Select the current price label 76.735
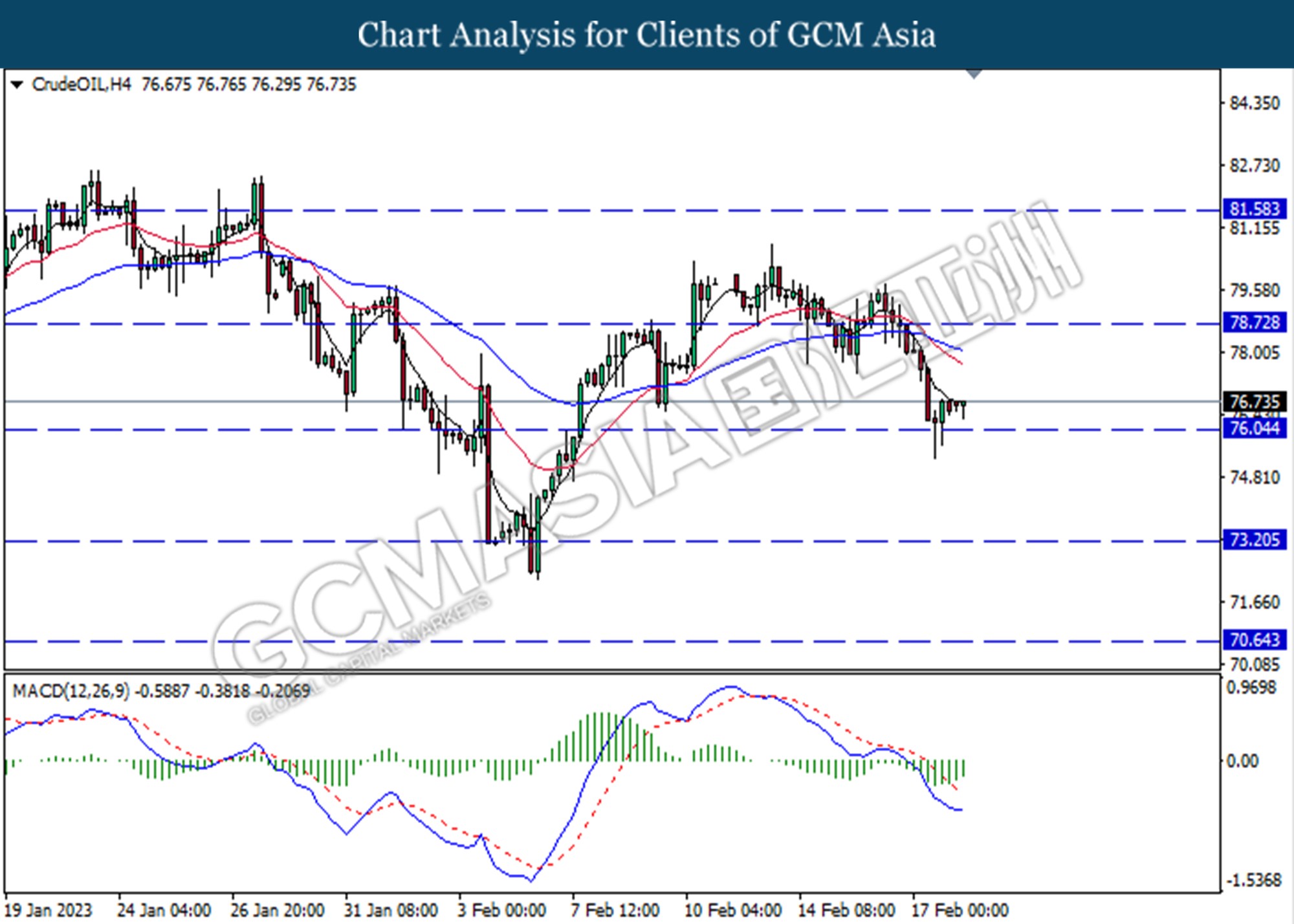The image size is (1294, 924). pyautogui.click(x=1255, y=402)
